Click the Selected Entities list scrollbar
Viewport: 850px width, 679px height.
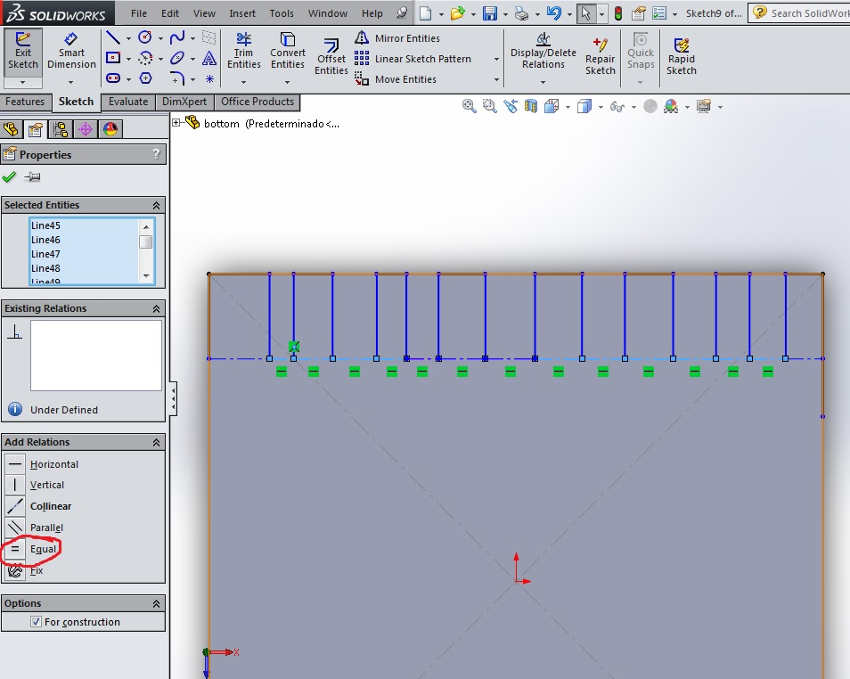[145, 251]
